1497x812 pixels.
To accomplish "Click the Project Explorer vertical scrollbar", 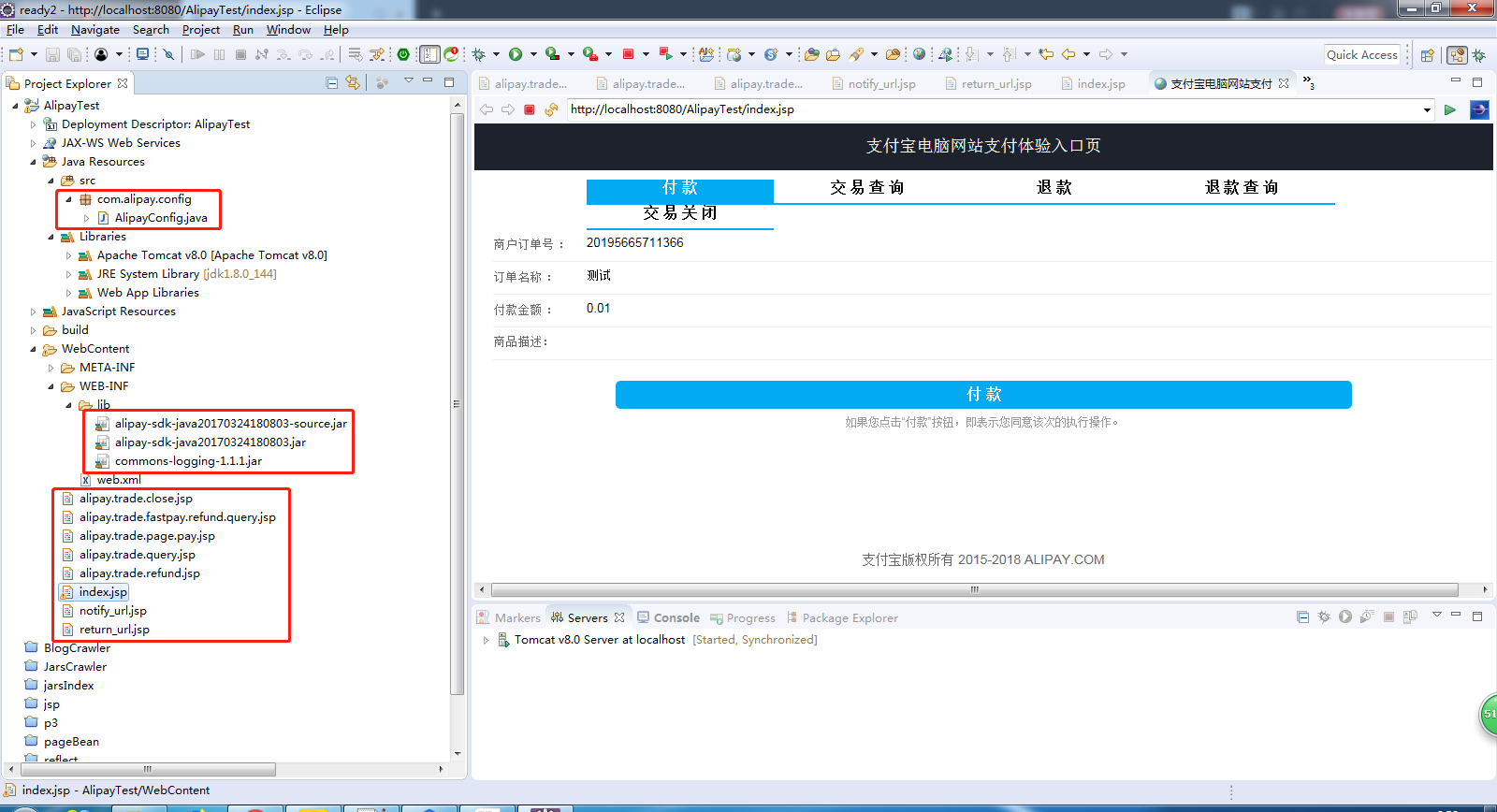I will click(458, 402).
